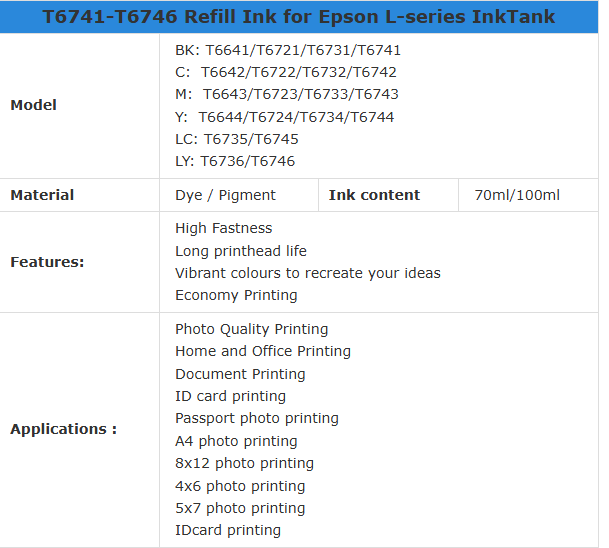This screenshot has width=609, height=548.
Task: Click the High Fastness feature text
Action: 223,228
